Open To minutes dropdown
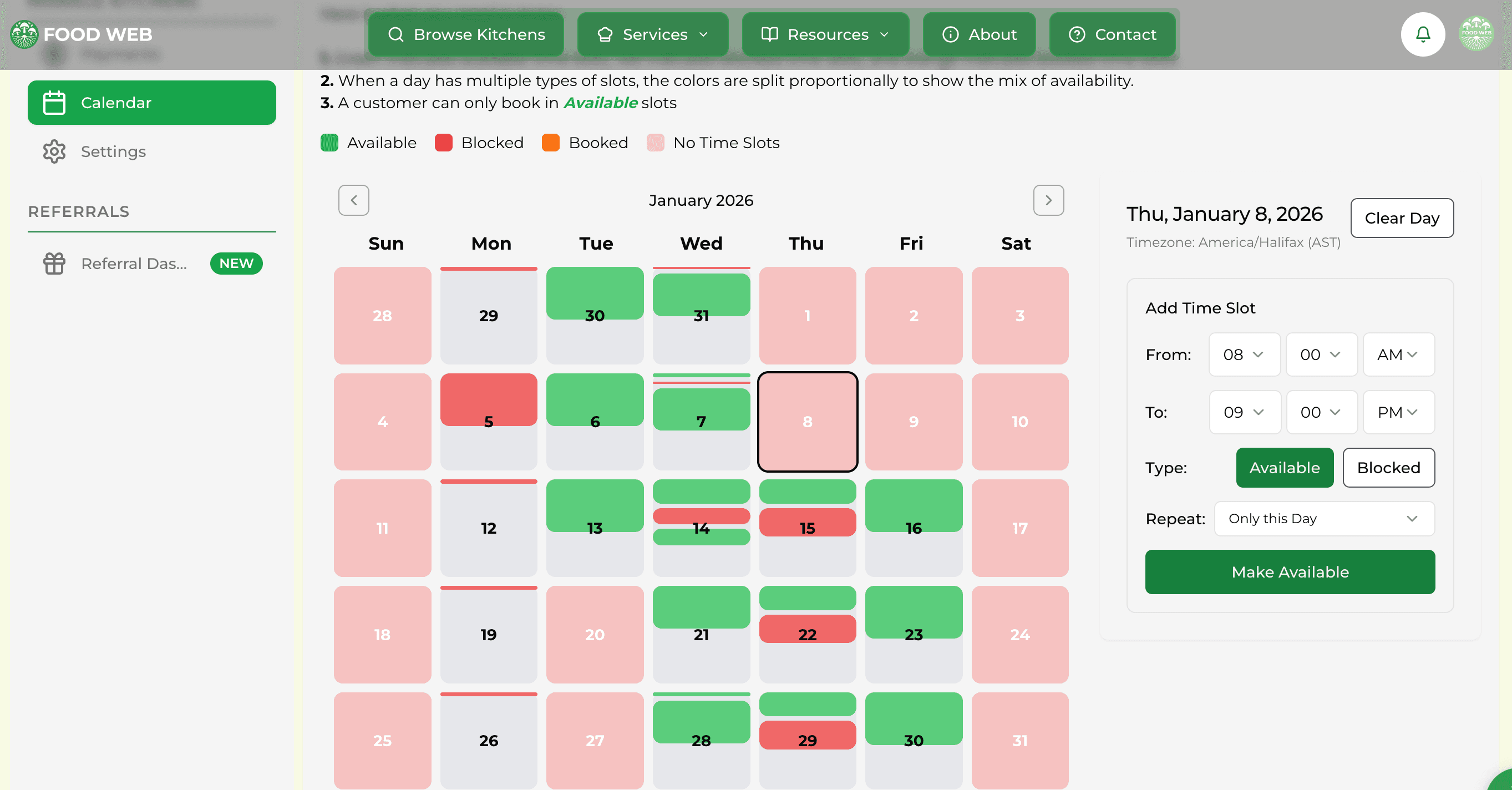 point(1321,412)
